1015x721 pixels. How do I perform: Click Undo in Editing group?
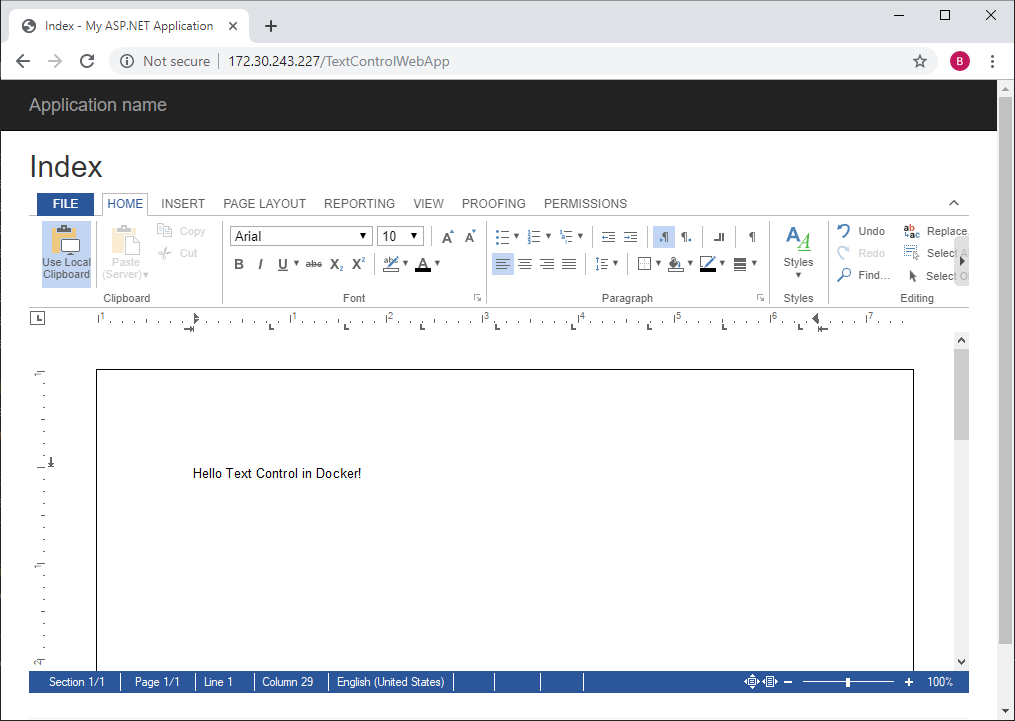[861, 231]
